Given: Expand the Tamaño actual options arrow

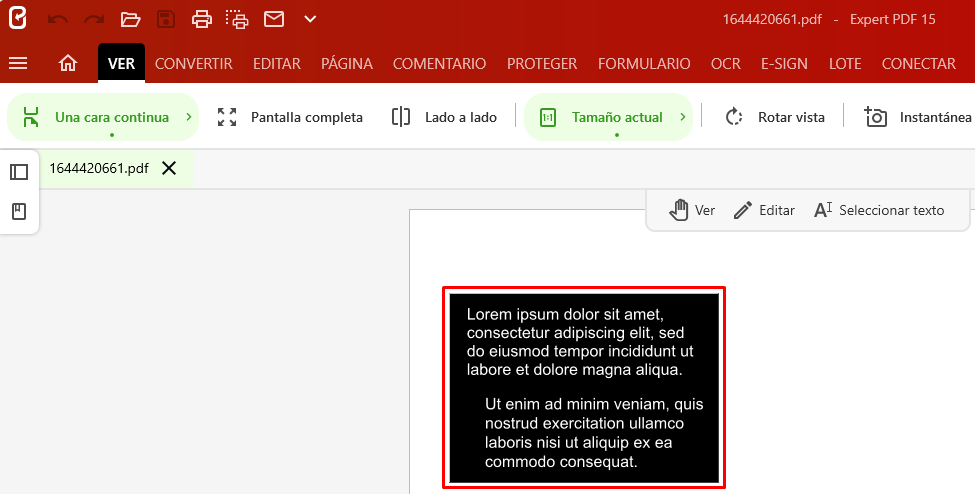Looking at the screenshot, I should pos(683,117).
